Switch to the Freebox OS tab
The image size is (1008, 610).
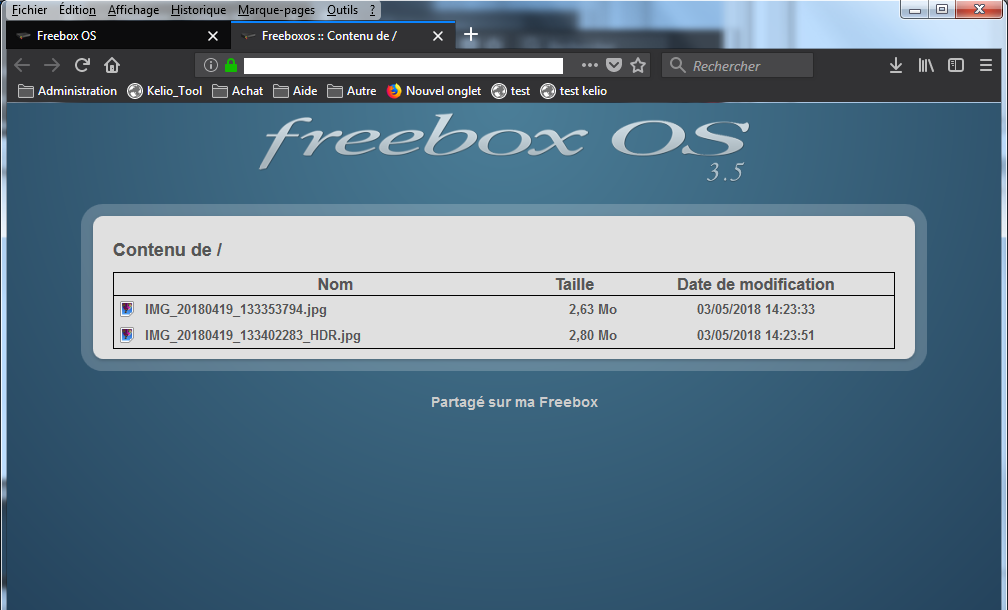coord(118,36)
